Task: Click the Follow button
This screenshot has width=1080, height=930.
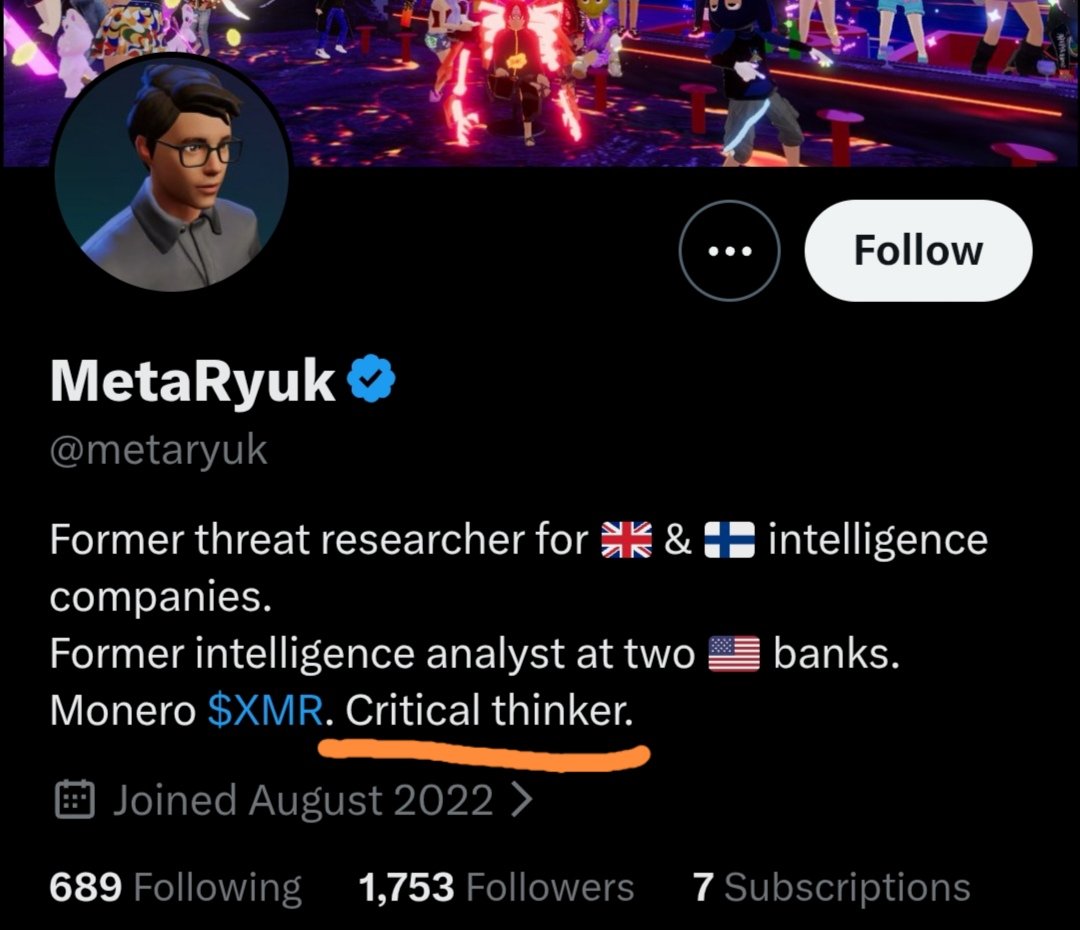Action: tap(918, 250)
